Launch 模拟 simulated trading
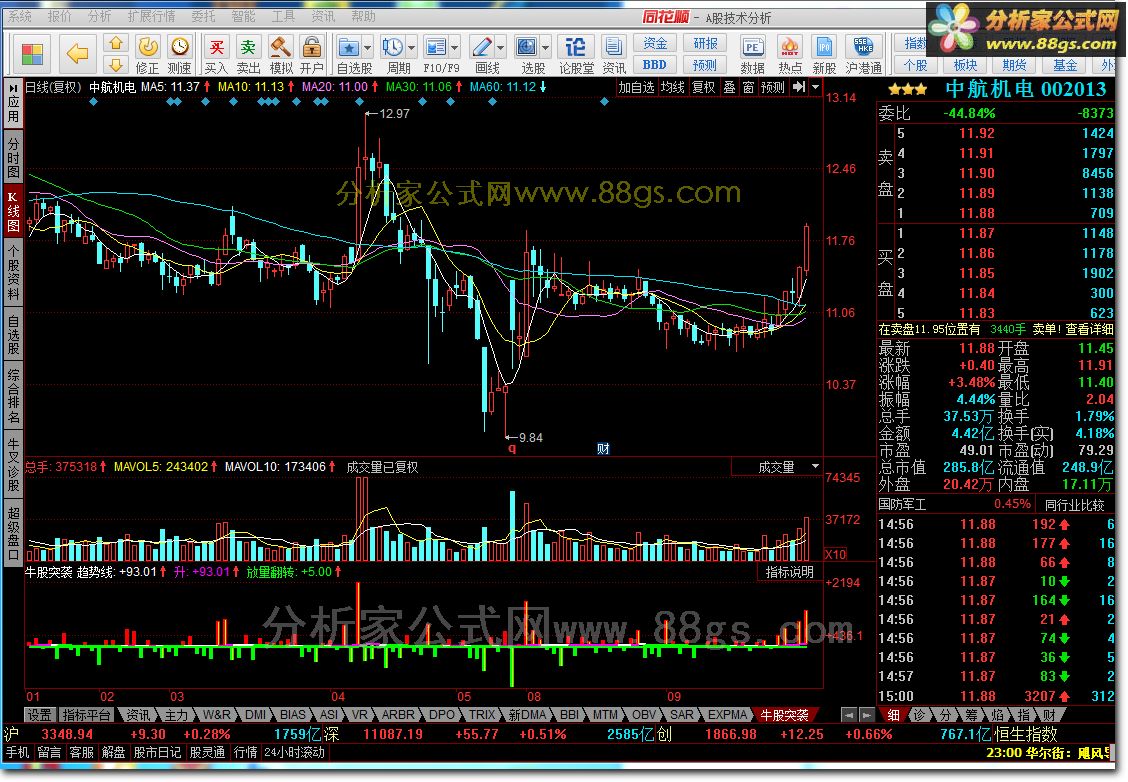Viewport: 1128px width, 782px height. coord(281,55)
